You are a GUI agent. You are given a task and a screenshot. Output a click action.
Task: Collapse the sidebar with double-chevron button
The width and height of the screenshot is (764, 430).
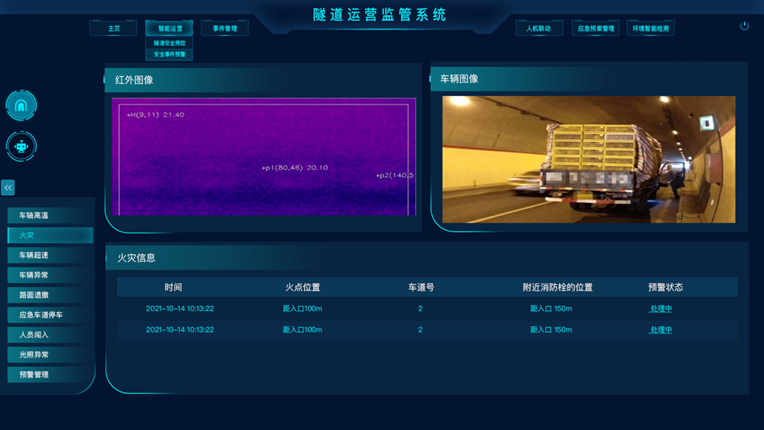(8, 187)
